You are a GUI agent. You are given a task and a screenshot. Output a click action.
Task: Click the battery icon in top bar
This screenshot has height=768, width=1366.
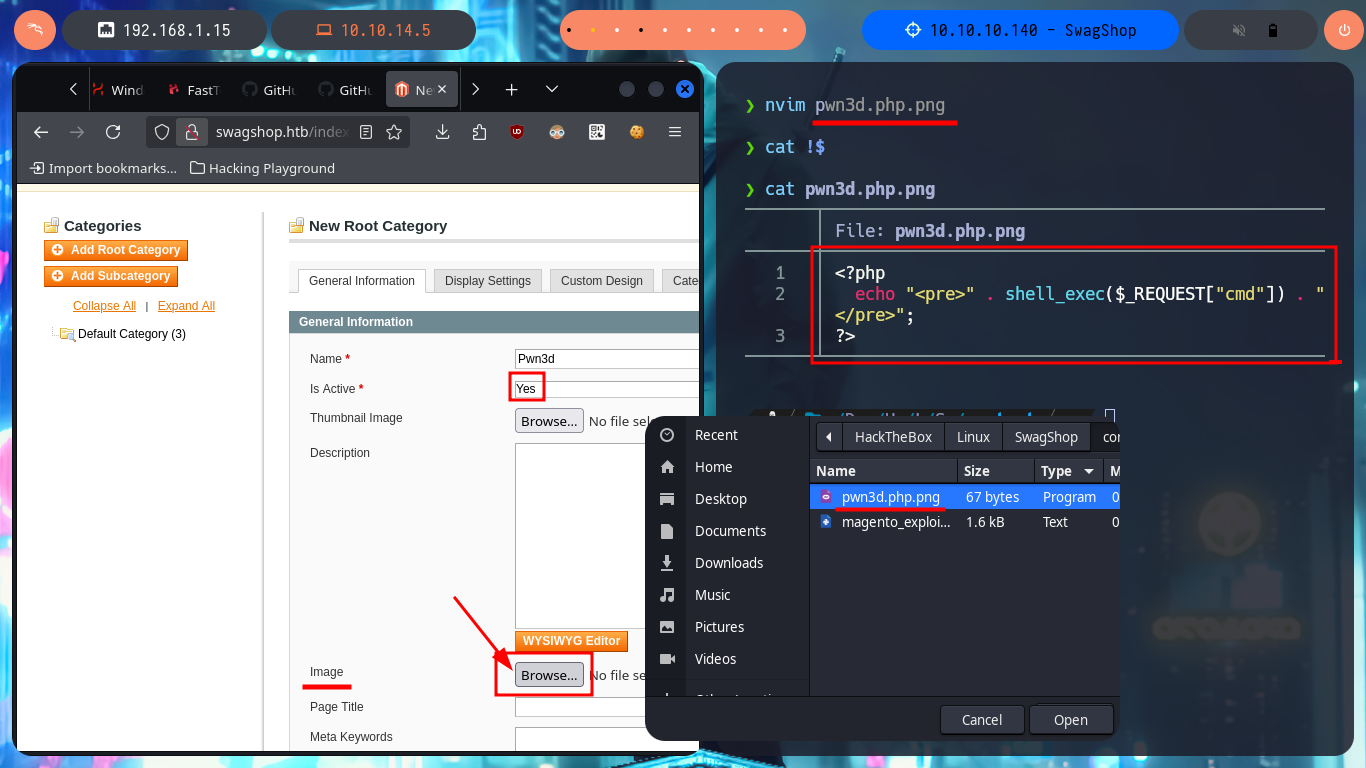click(x=1273, y=30)
